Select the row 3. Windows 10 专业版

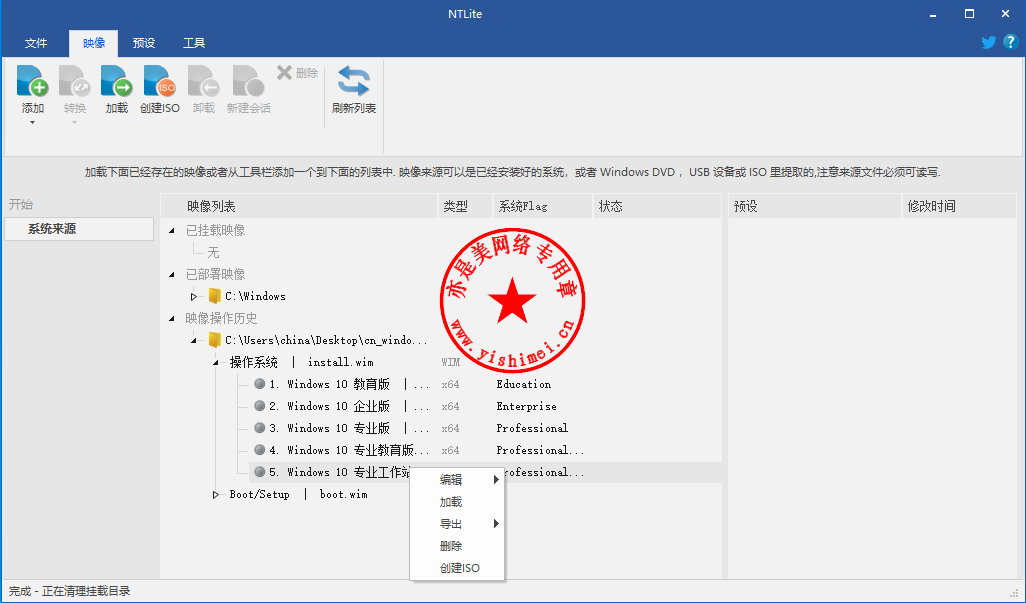pos(486,428)
